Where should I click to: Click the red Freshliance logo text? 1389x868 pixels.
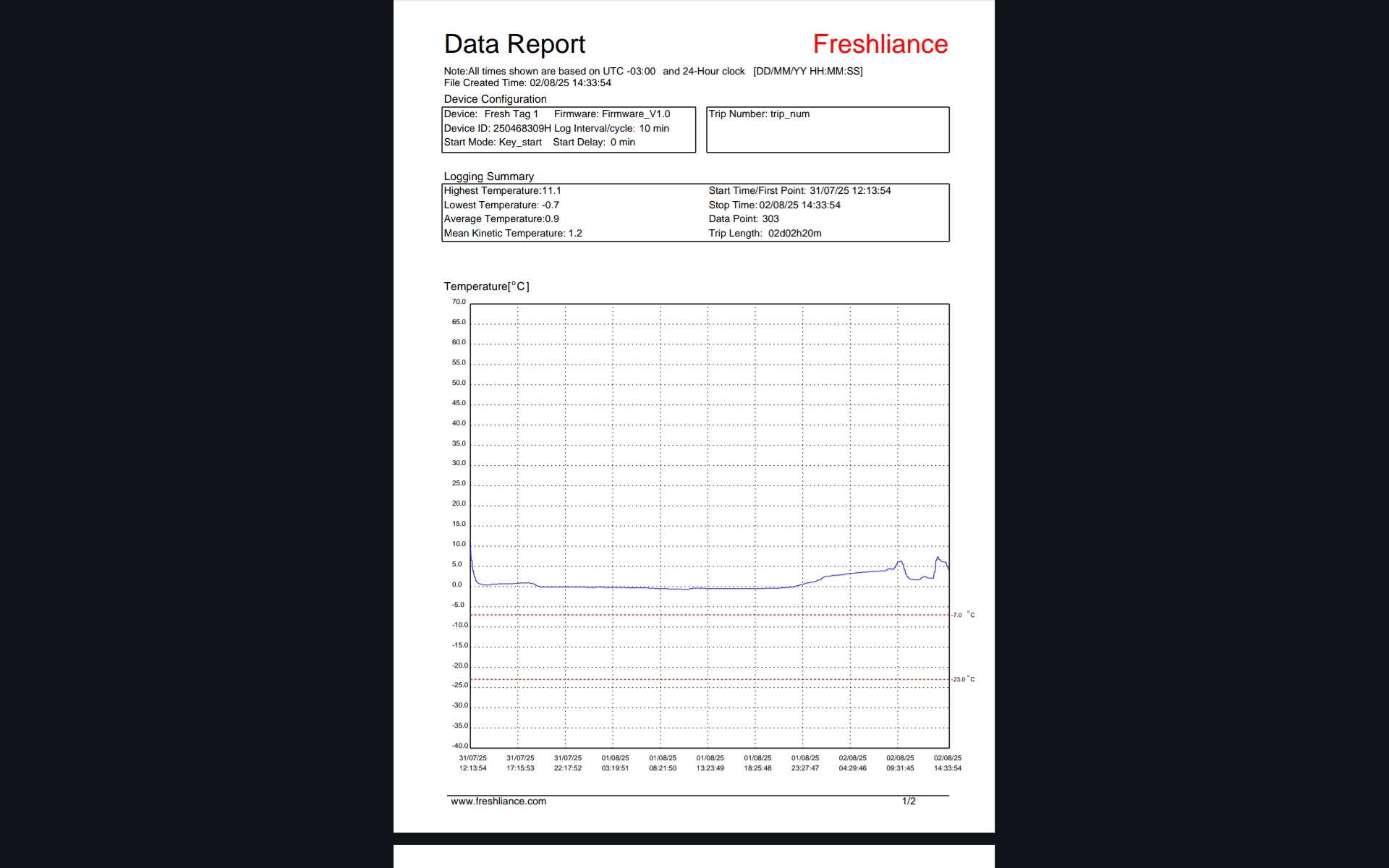tap(880, 44)
